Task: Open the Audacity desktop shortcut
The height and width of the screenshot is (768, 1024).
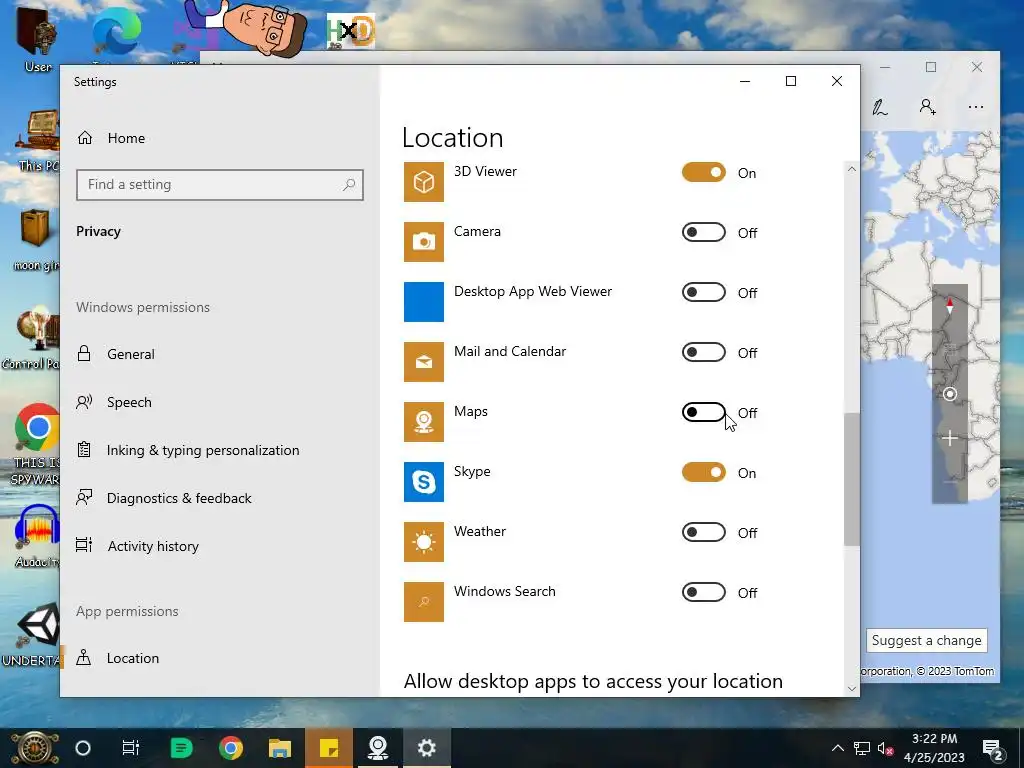Action: click(37, 536)
